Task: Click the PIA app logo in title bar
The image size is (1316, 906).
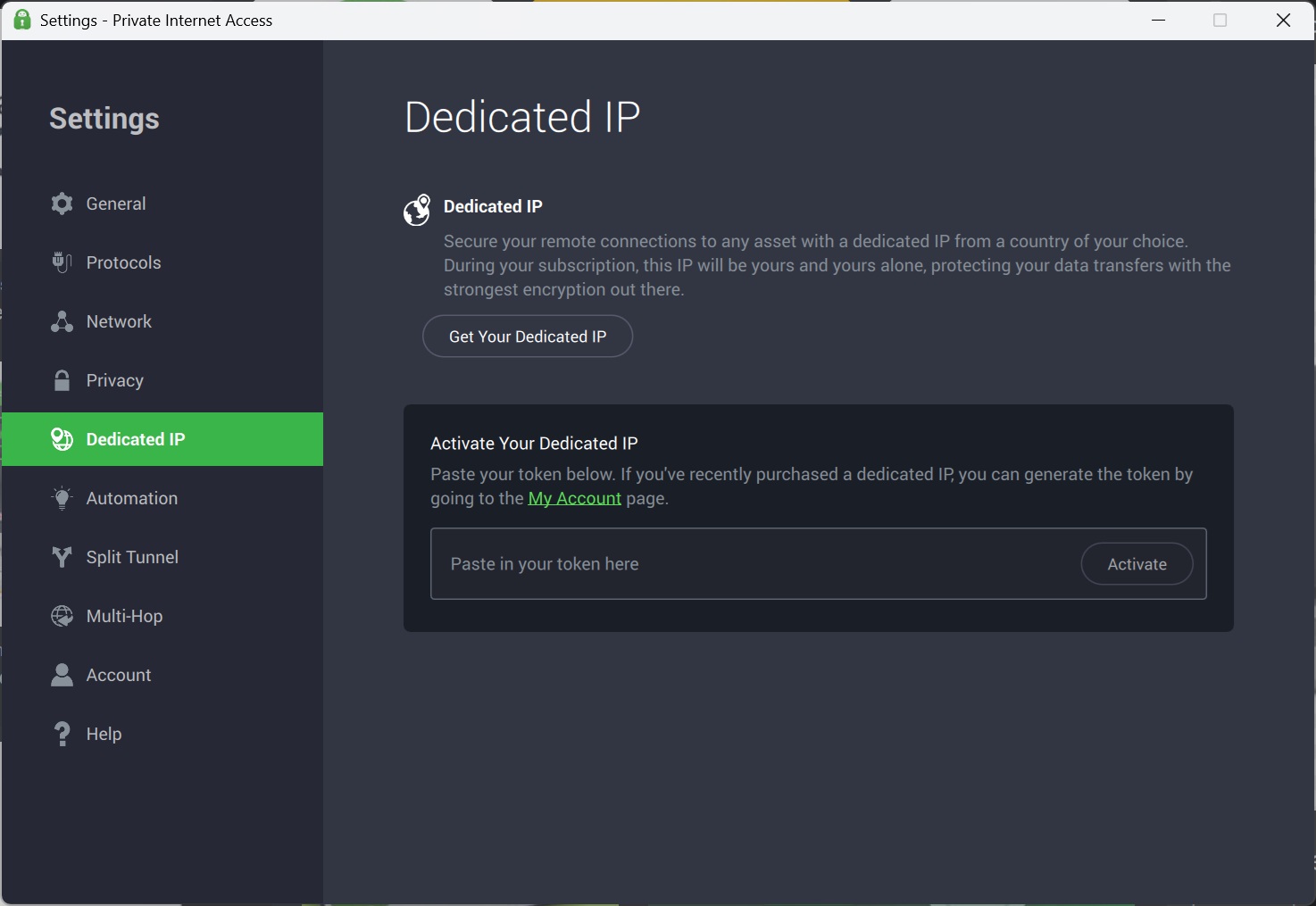Action: [x=22, y=20]
